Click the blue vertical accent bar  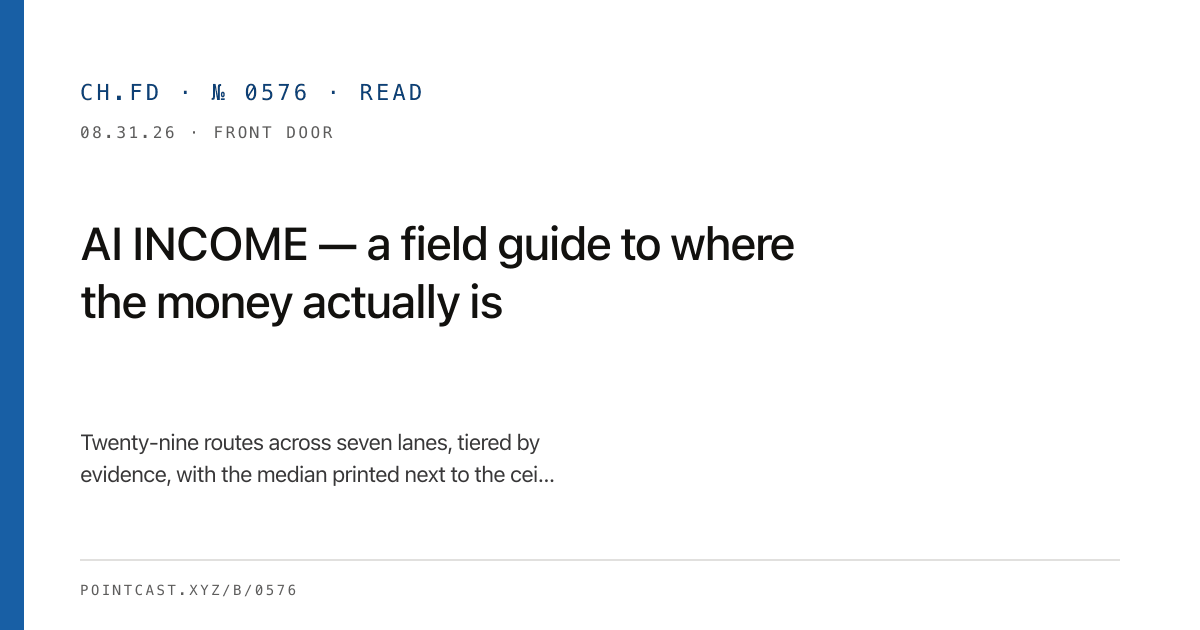12,315
